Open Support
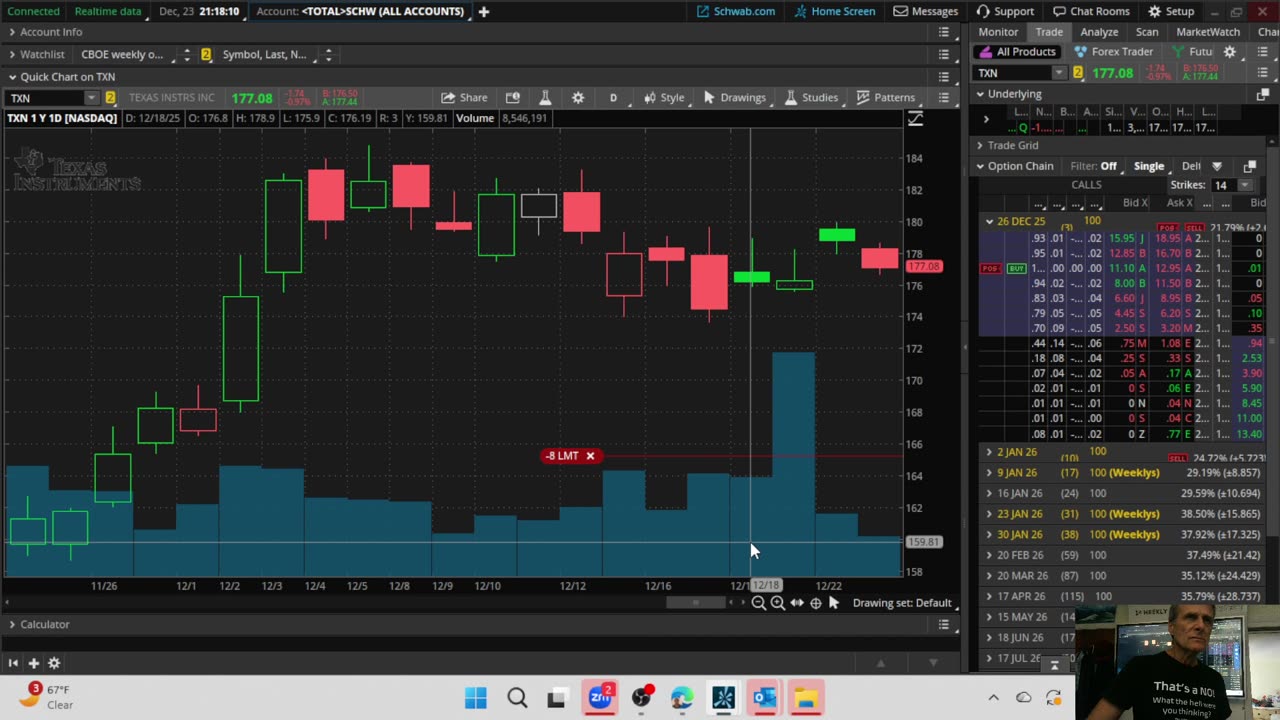This screenshot has width=1280, height=720. coord(1005,11)
